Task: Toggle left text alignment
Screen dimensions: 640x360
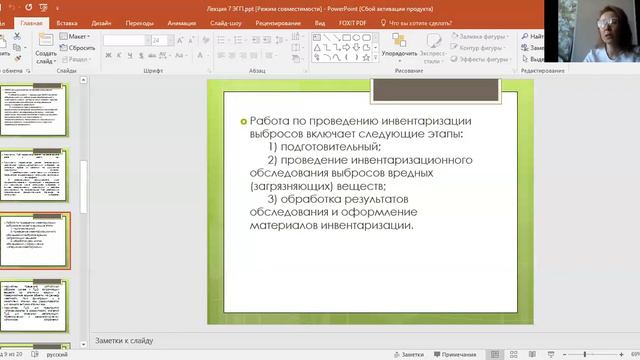Action: [x=221, y=55]
